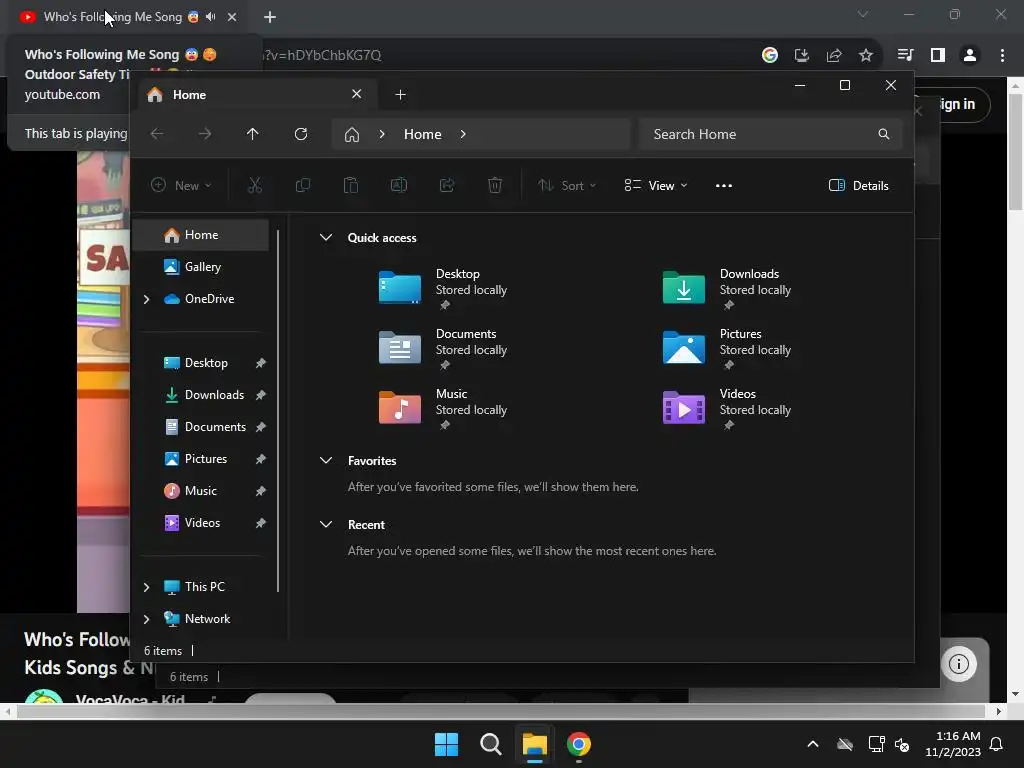Viewport: 1024px width, 768px height.
Task: Click Chrome on the taskbar
Action: [x=579, y=744]
